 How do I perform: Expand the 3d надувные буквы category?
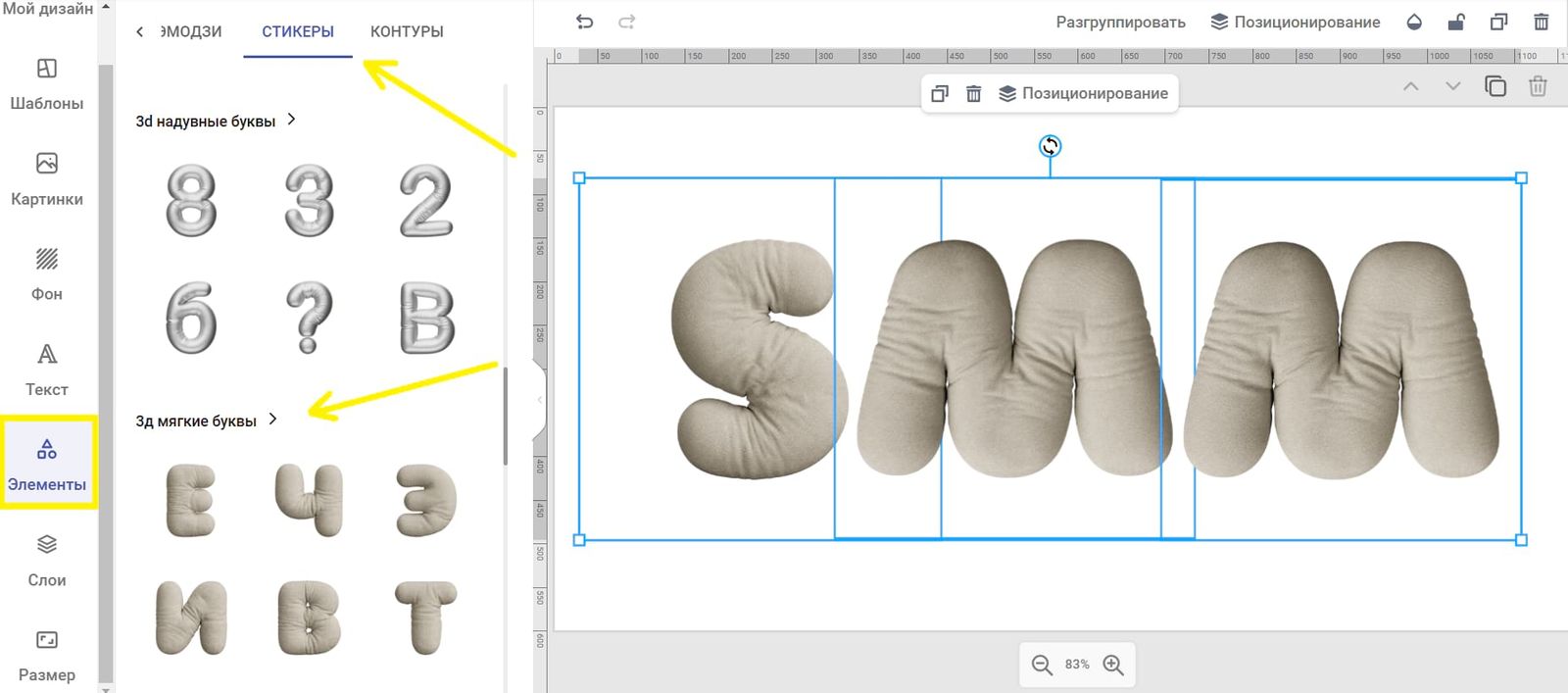click(x=291, y=120)
